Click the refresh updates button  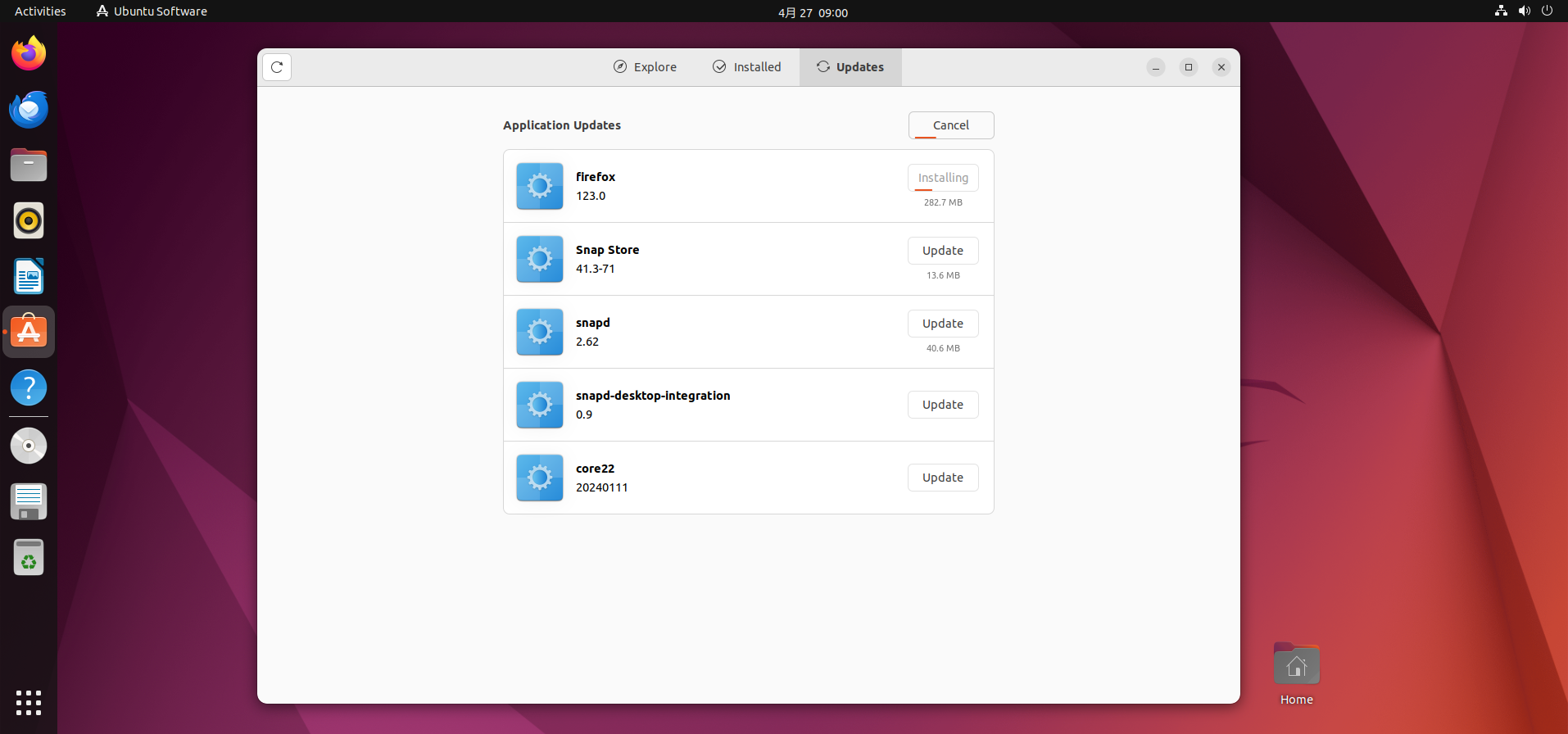click(x=277, y=67)
